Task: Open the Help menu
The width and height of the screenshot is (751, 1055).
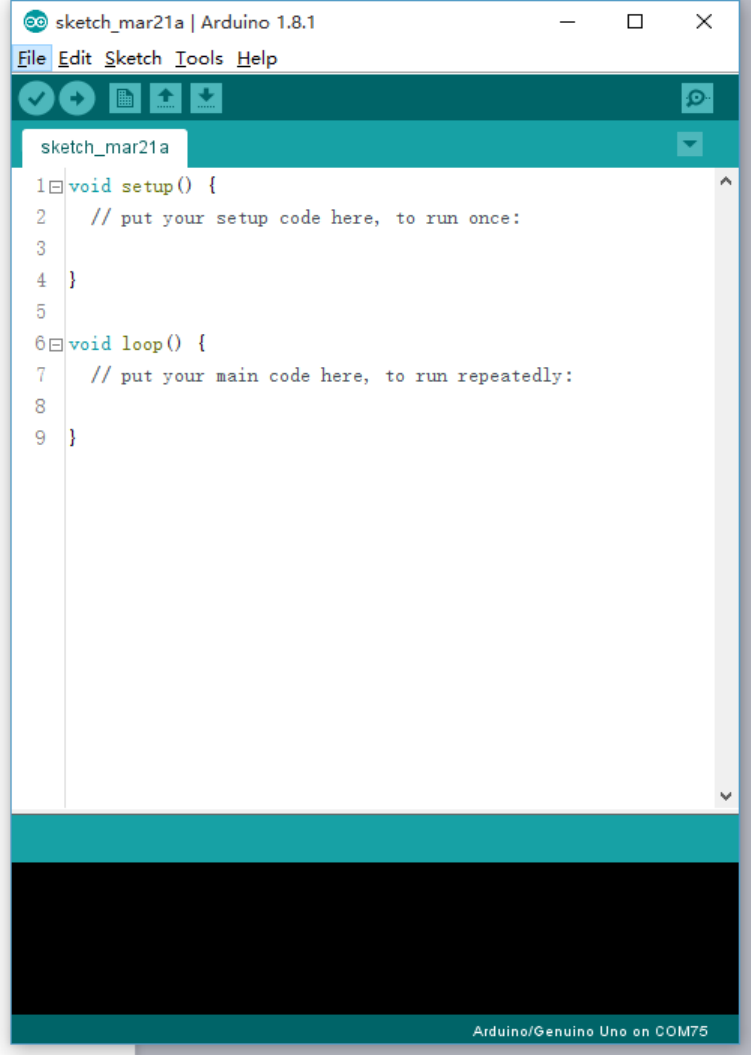Action: point(257,59)
